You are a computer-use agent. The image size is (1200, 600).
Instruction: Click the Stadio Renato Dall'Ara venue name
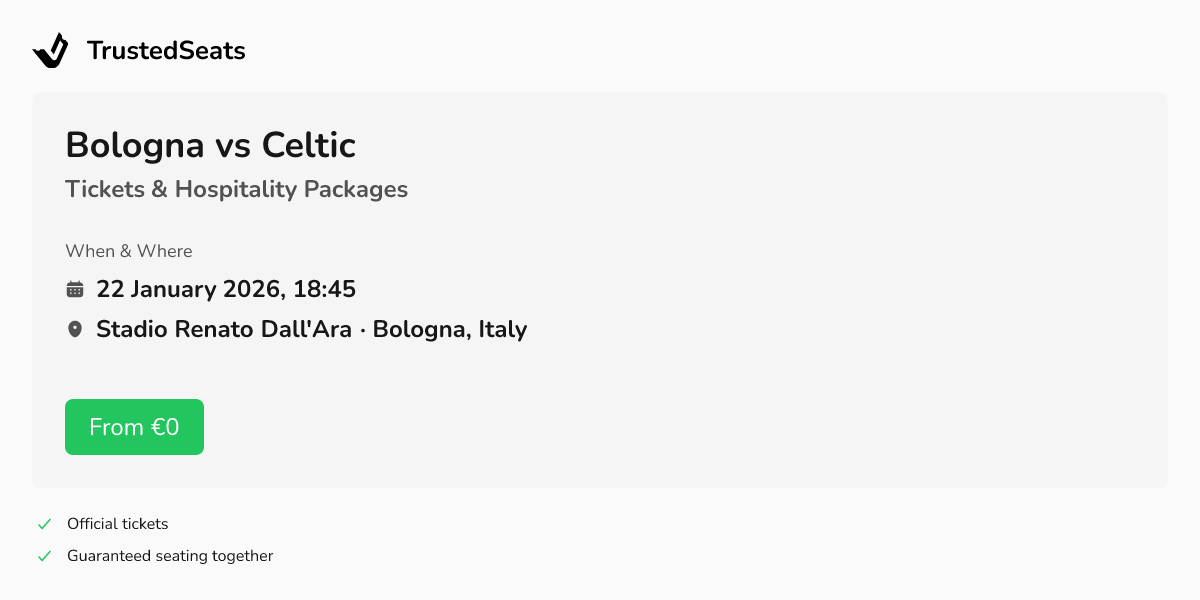(x=224, y=329)
